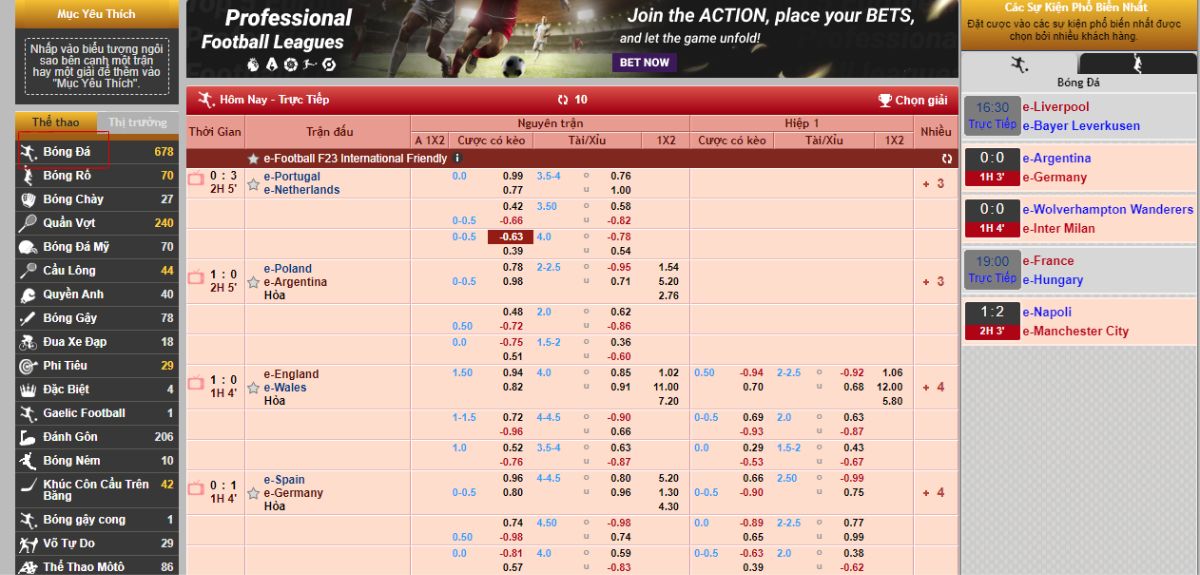Toggle favorite star for e-Portugal vs e-Netherlands
Image resolution: width=1200 pixels, height=575 pixels.
tap(253, 184)
